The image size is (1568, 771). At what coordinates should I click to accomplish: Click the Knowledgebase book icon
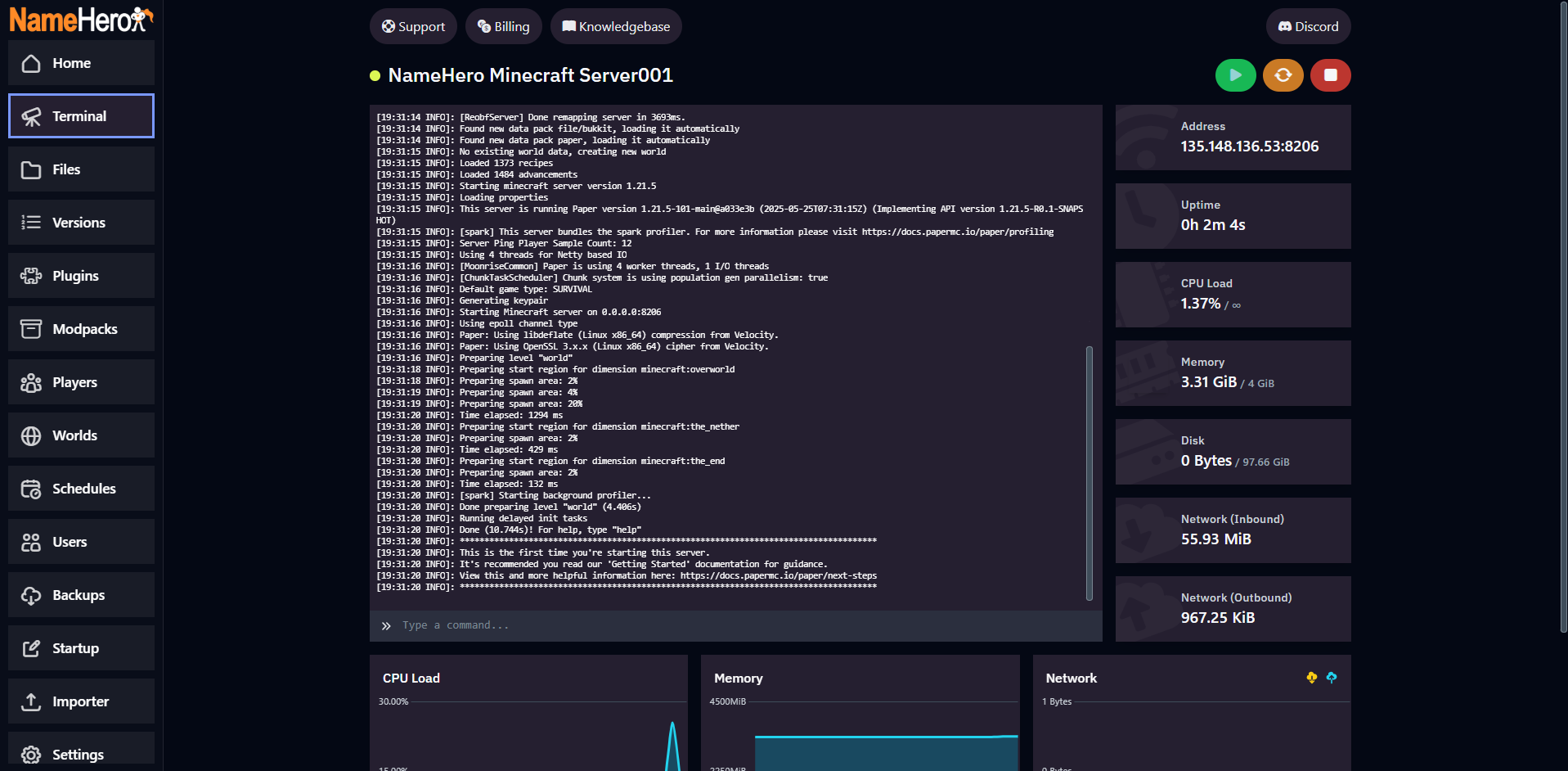coord(569,26)
